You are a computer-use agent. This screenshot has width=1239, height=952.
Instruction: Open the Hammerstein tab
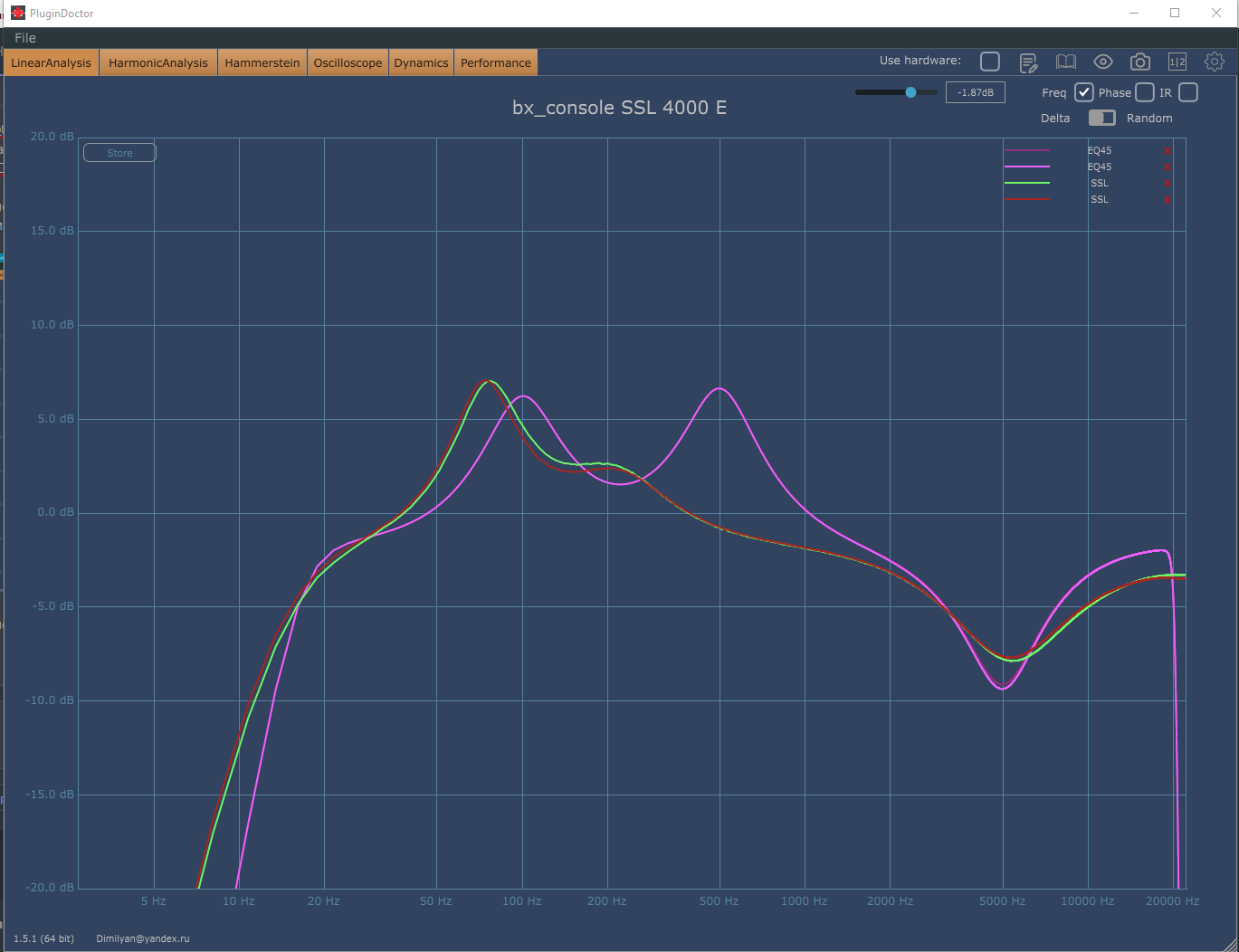(x=262, y=62)
